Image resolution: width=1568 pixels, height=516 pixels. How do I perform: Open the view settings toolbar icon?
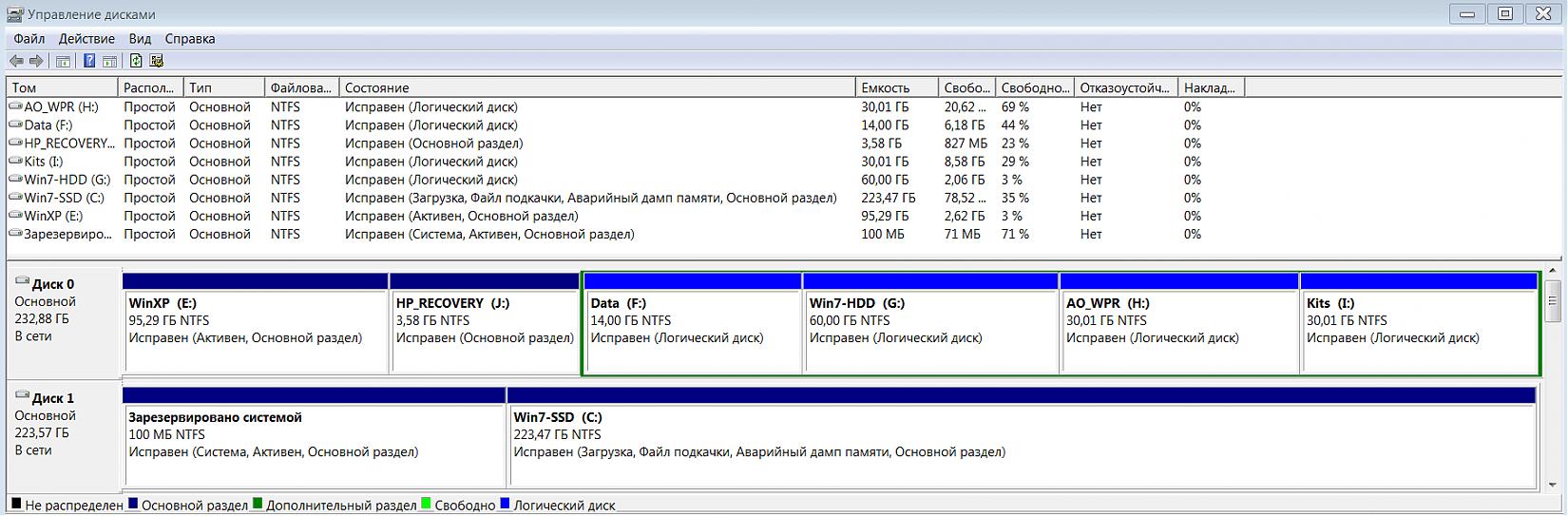[x=157, y=61]
